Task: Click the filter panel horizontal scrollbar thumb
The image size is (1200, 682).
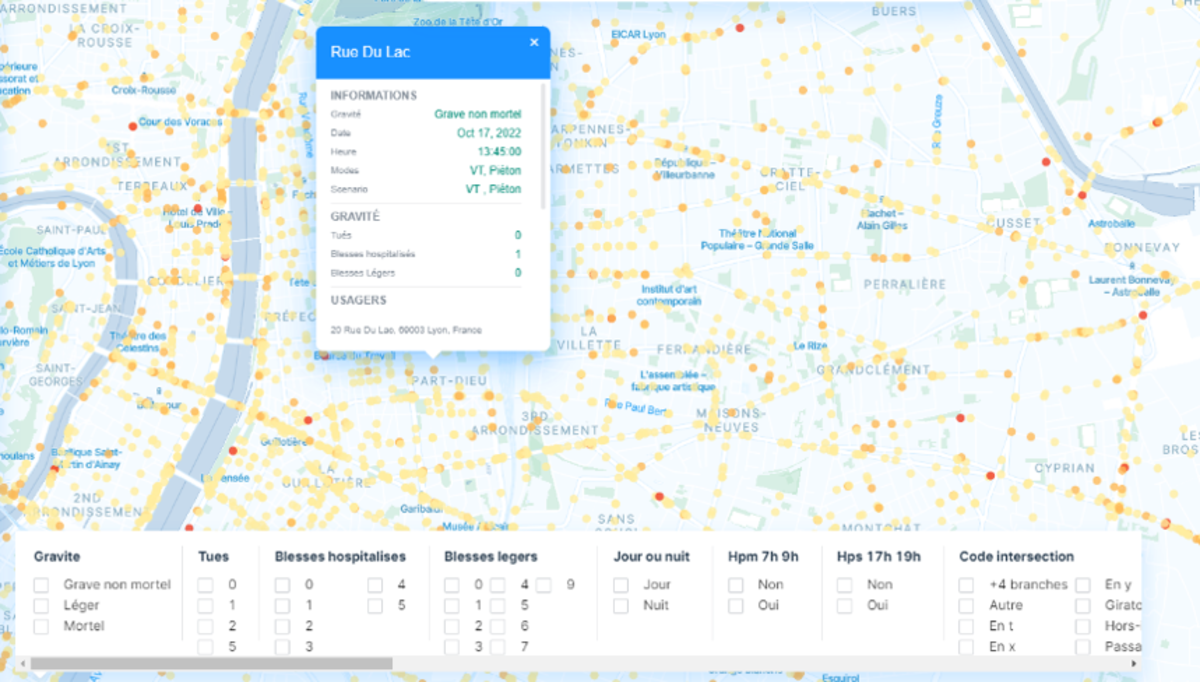Action: (x=211, y=663)
